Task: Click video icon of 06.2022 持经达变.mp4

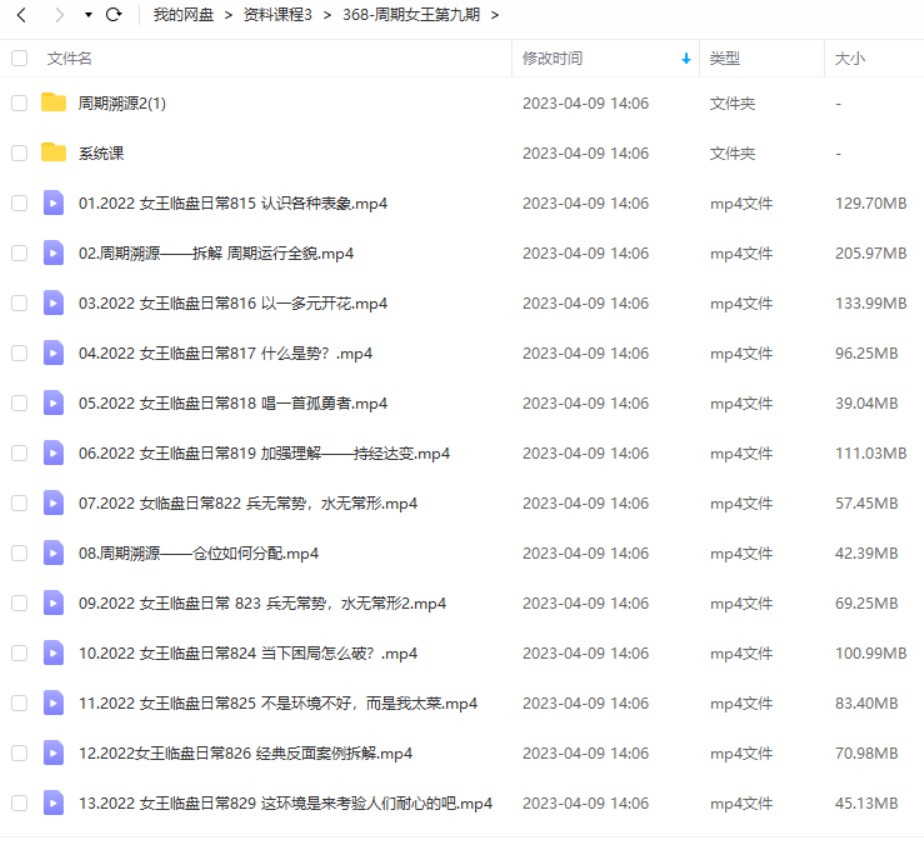Action: (54, 453)
